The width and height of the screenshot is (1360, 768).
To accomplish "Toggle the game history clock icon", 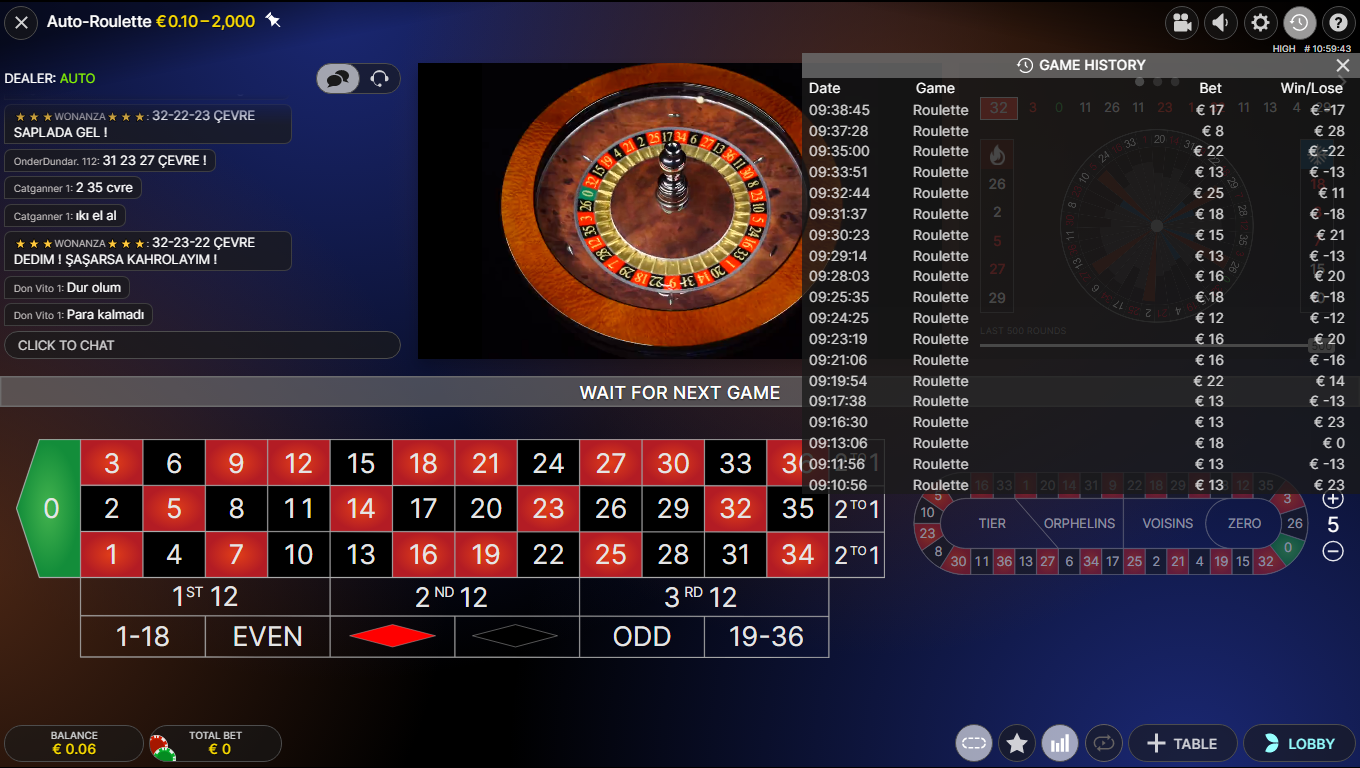I will click(1299, 22).
